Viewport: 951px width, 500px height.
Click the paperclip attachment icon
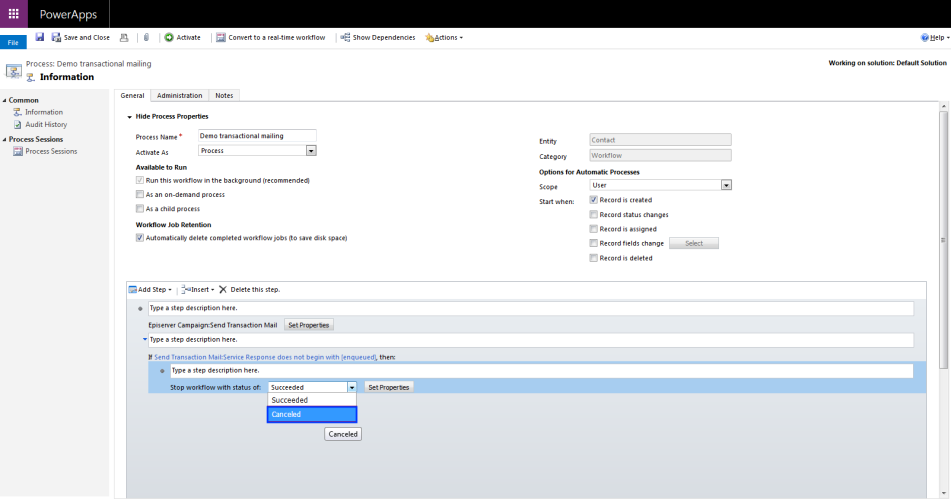(x=146, y=38)
